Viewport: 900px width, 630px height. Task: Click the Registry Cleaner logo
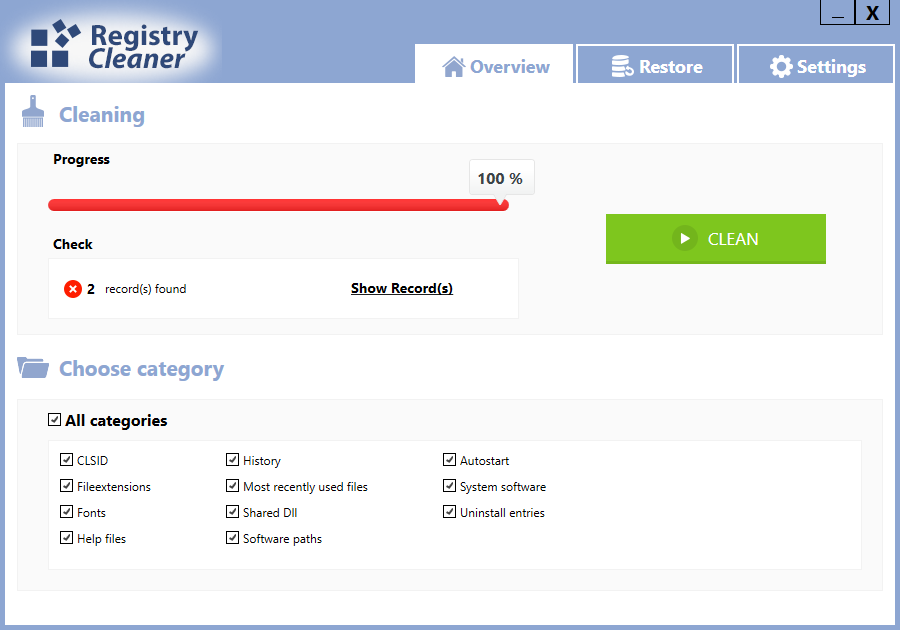tap(114, 46)
